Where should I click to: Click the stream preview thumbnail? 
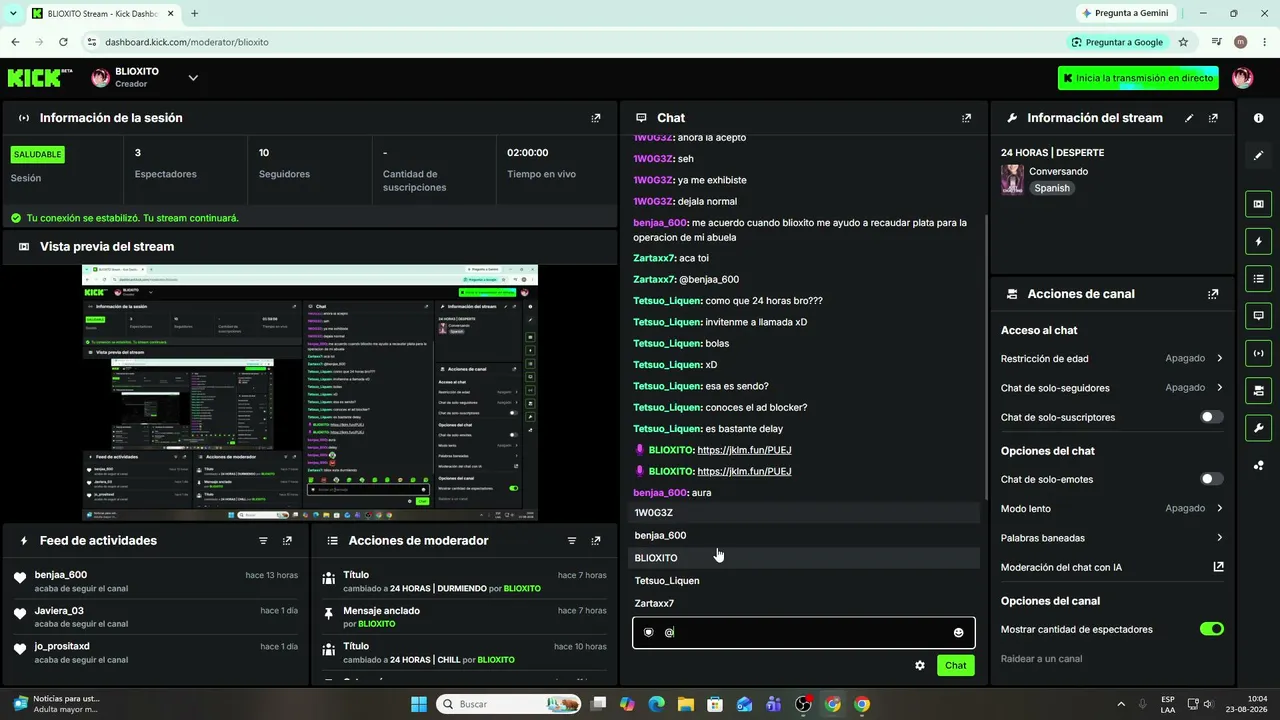point(310,392)
